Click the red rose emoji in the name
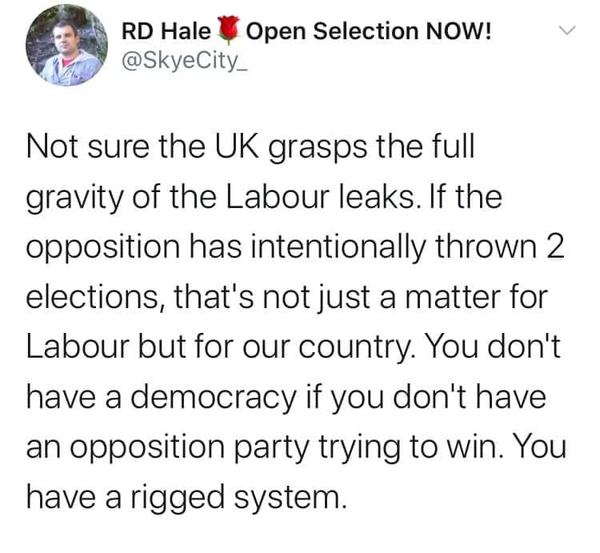Viewport: 600px width, 553px height. point(227,31)
